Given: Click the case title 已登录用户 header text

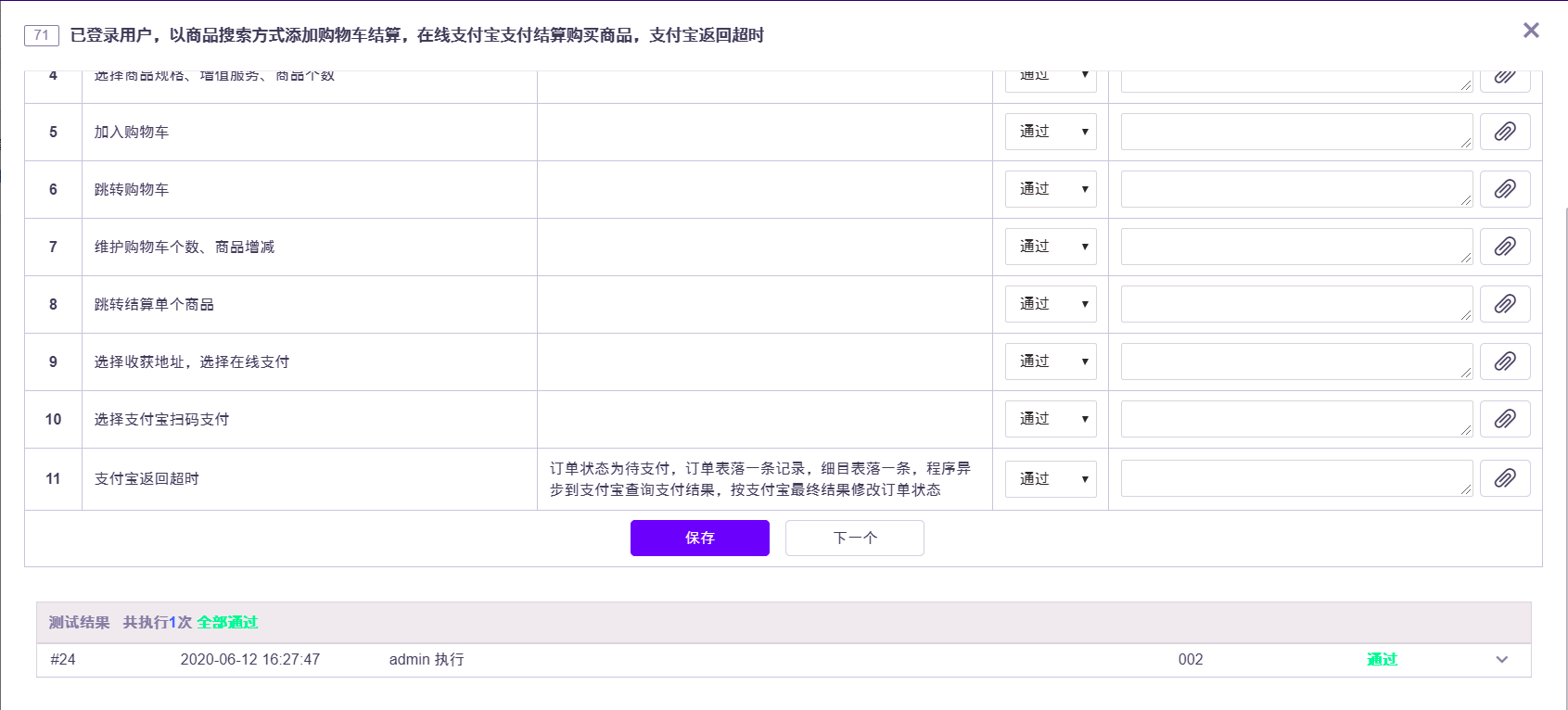Looking at the screenshot, I should pos(417,35).
